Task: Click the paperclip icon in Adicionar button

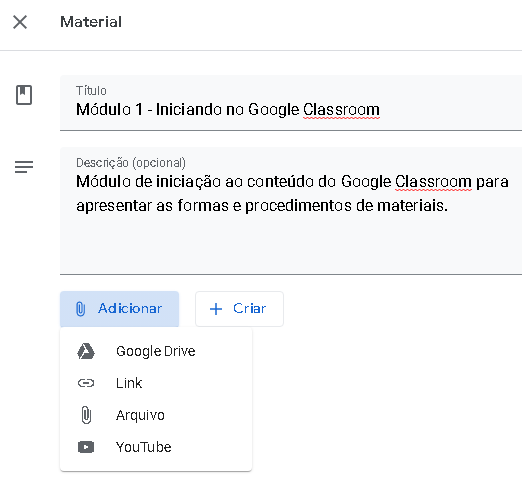Action: click(80, 309)
